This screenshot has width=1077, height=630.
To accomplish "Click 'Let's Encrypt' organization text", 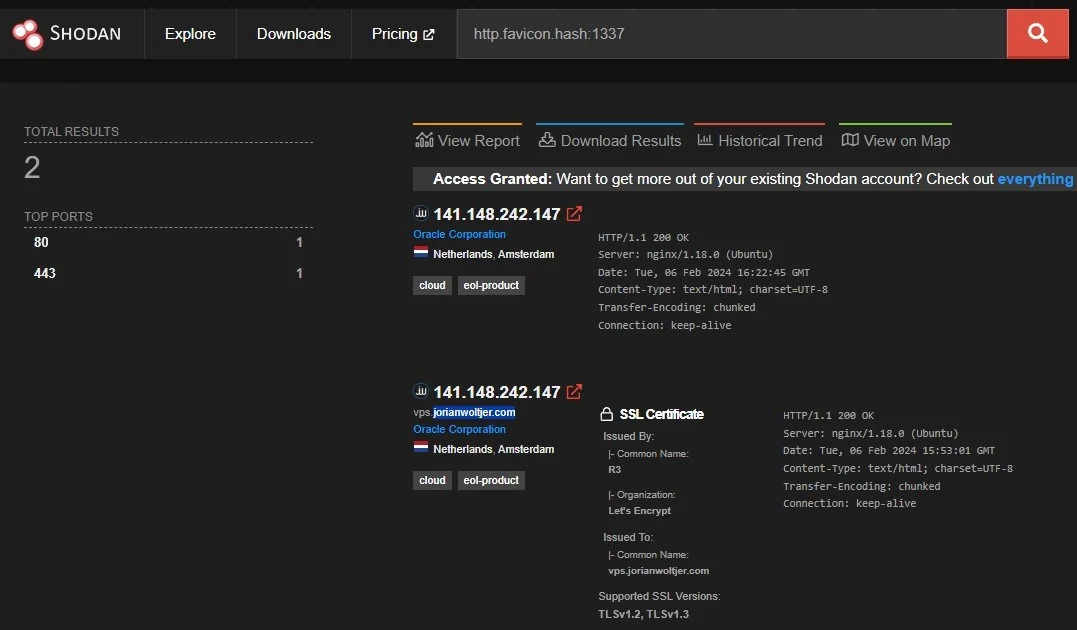I will (x=639, y=510).
